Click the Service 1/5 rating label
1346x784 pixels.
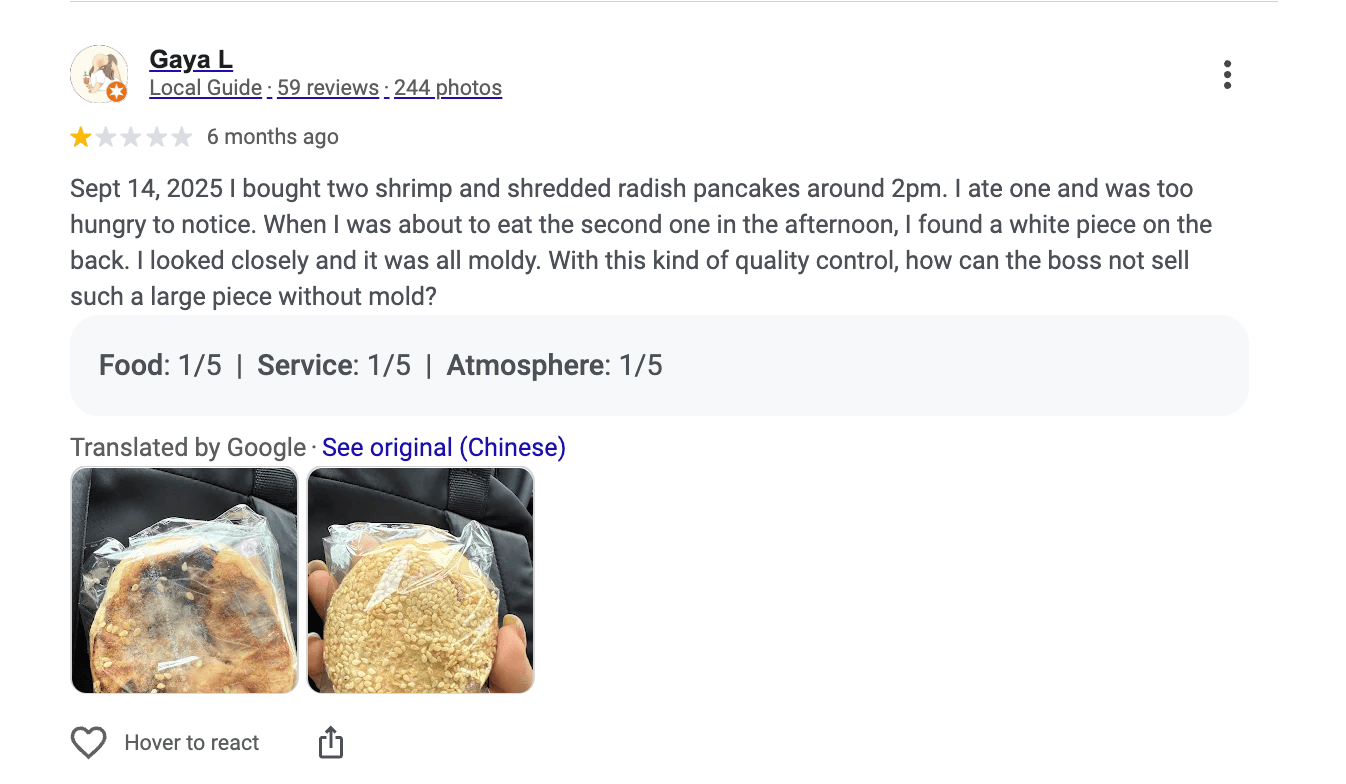tap(334, 365)
